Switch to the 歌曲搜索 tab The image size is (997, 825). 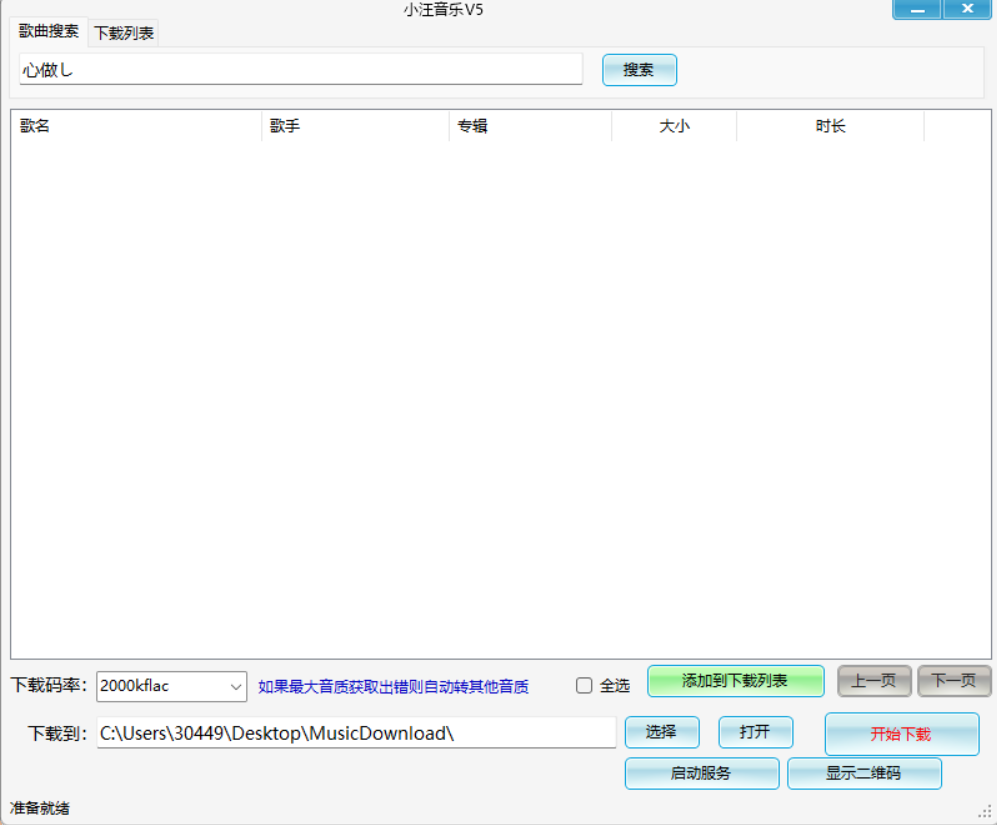point(49,31)
